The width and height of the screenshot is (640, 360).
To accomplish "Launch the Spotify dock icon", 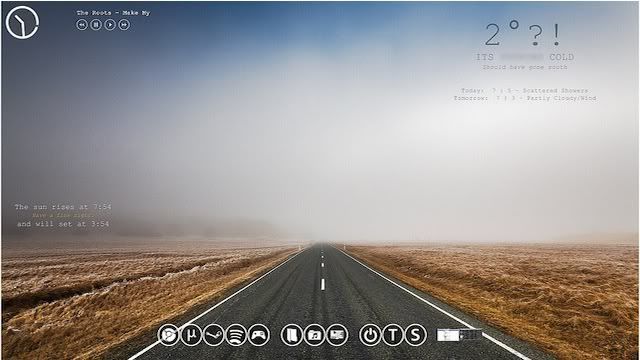I will coord(236,335).
